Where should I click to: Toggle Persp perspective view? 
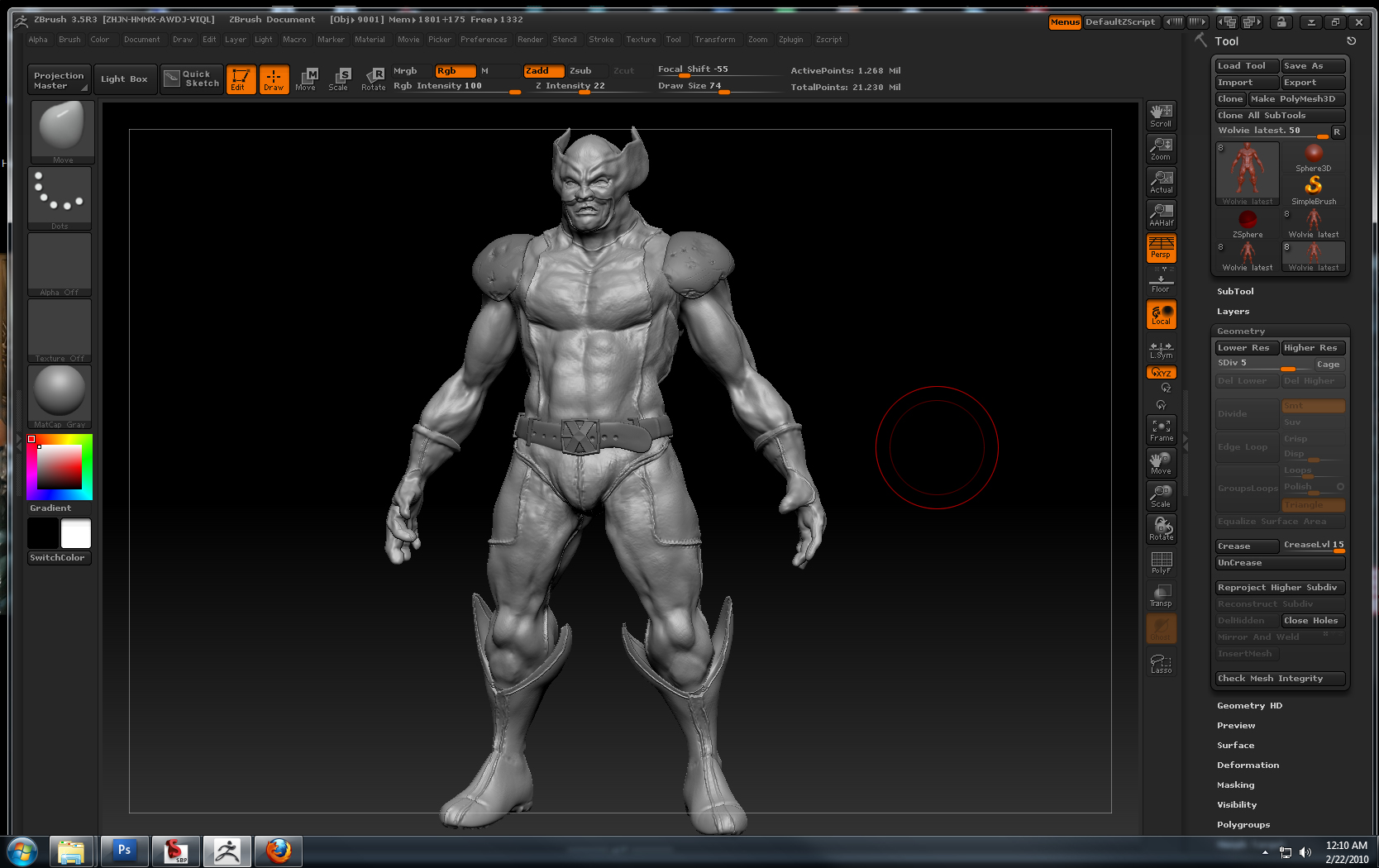[x=1161, y=248]
